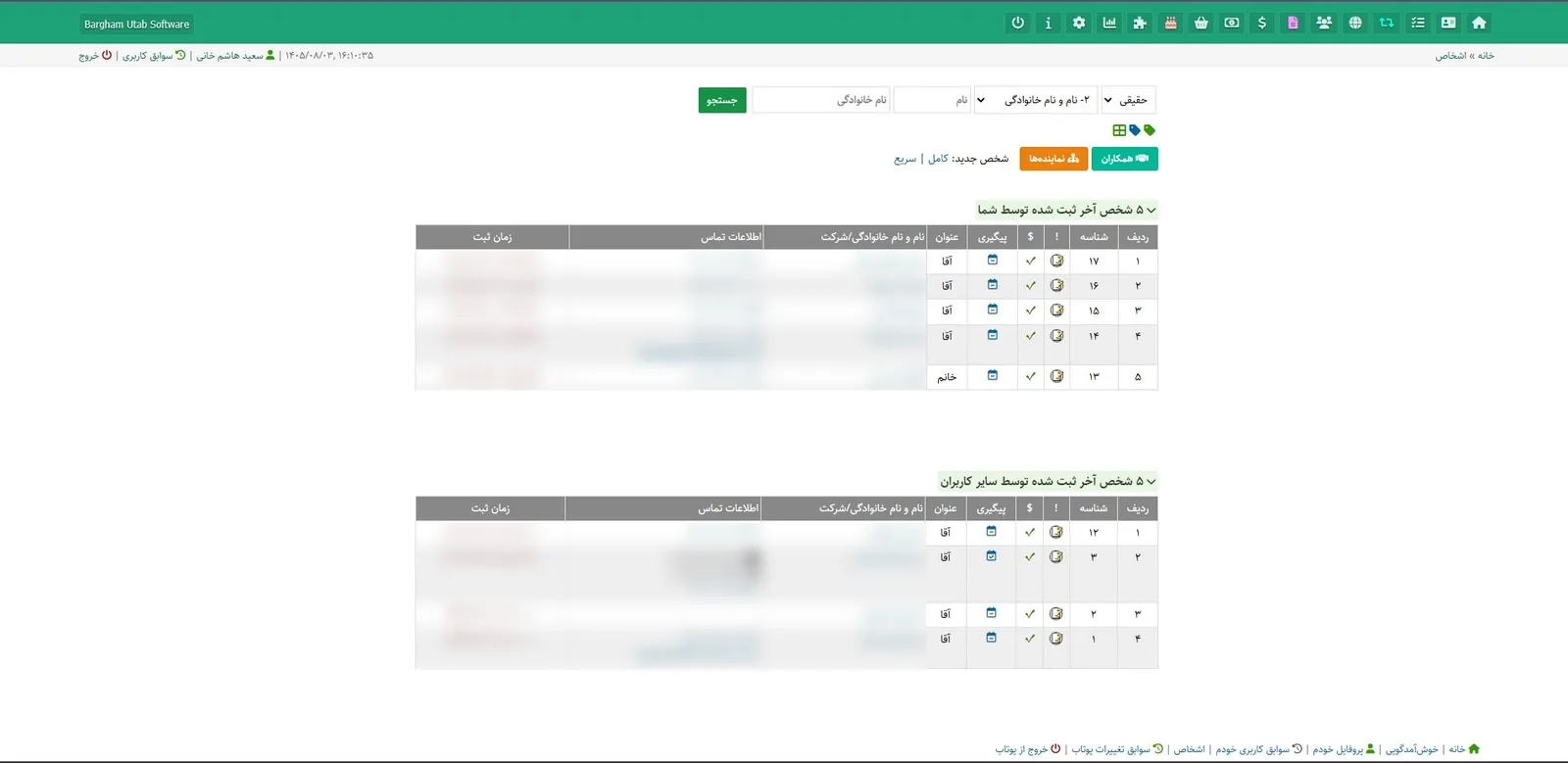This screenshot has width=1568, height=763.
Task: Open the edit icon for person ID ۱۲
Action: pos(1055,532)
